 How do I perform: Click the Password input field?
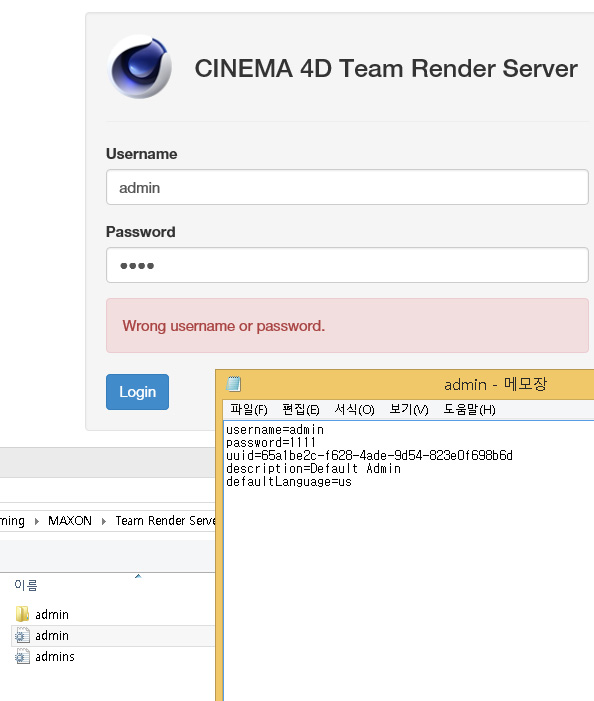tap(347, 265)
